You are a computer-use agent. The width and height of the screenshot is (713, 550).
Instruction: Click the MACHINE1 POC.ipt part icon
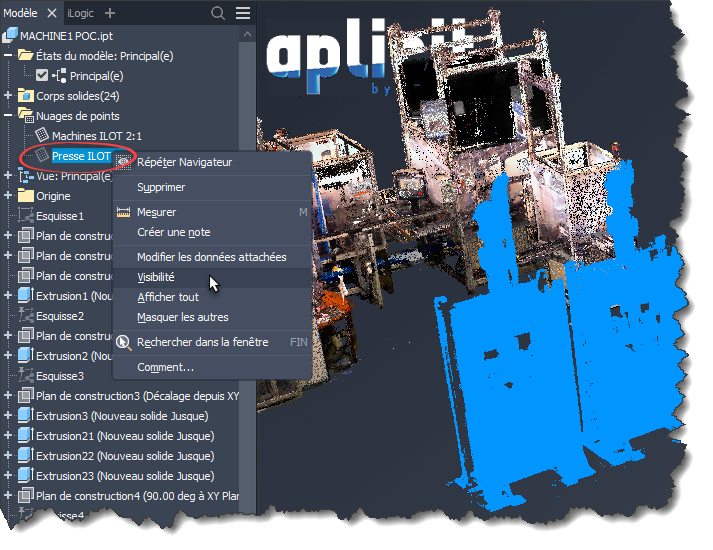(10, 35)
